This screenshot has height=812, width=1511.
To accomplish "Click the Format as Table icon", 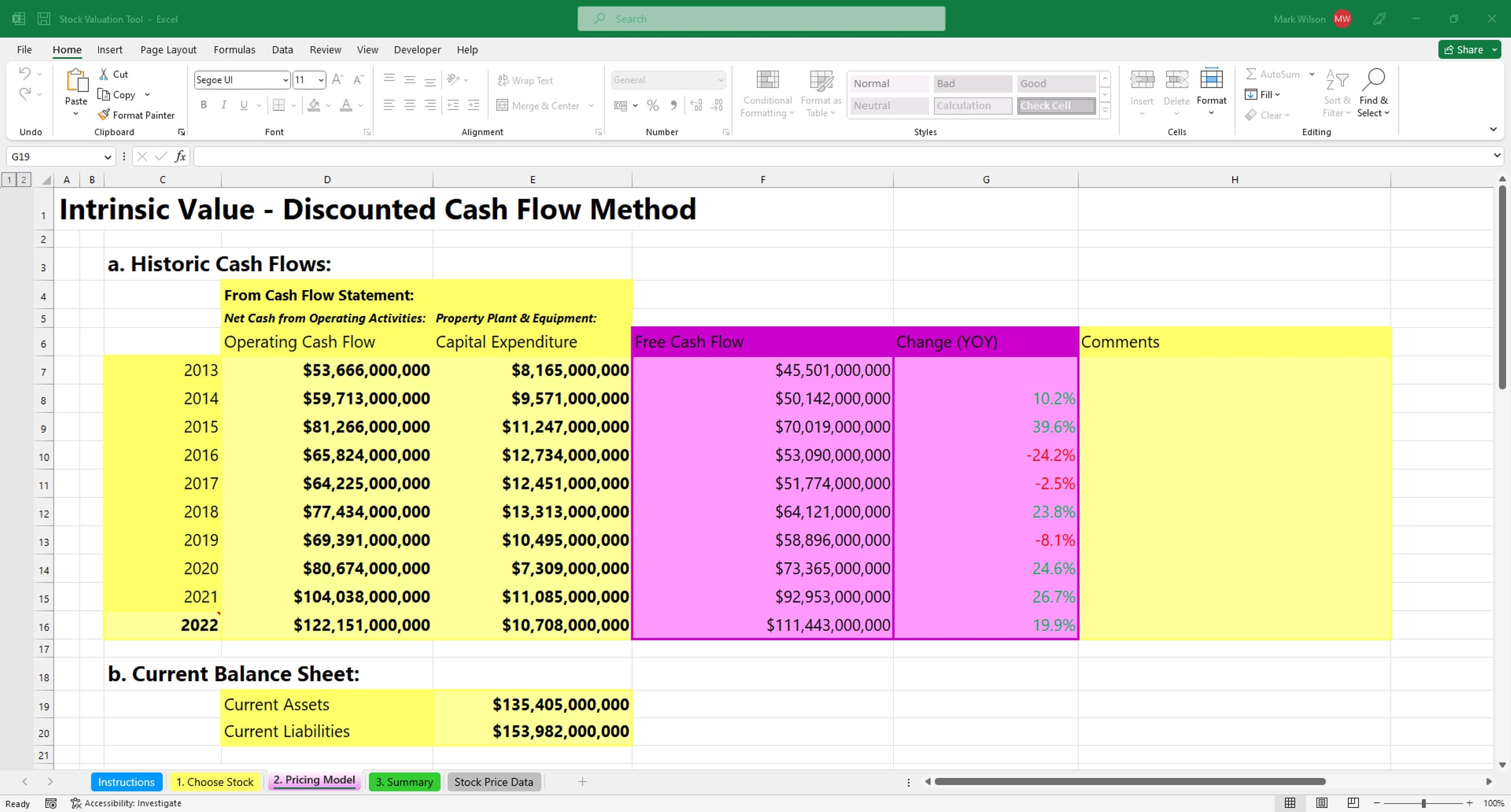I will pos(820,94).
